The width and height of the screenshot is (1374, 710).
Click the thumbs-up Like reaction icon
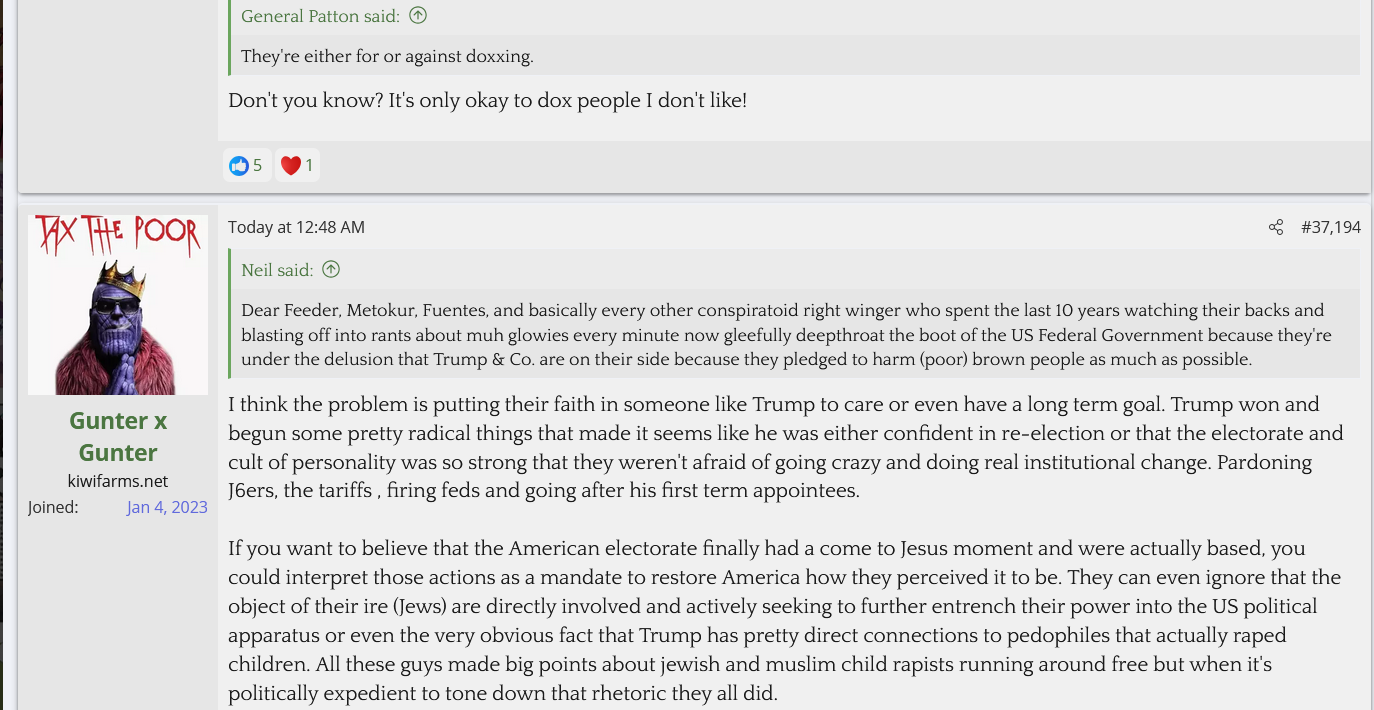[x=238, y=166]
